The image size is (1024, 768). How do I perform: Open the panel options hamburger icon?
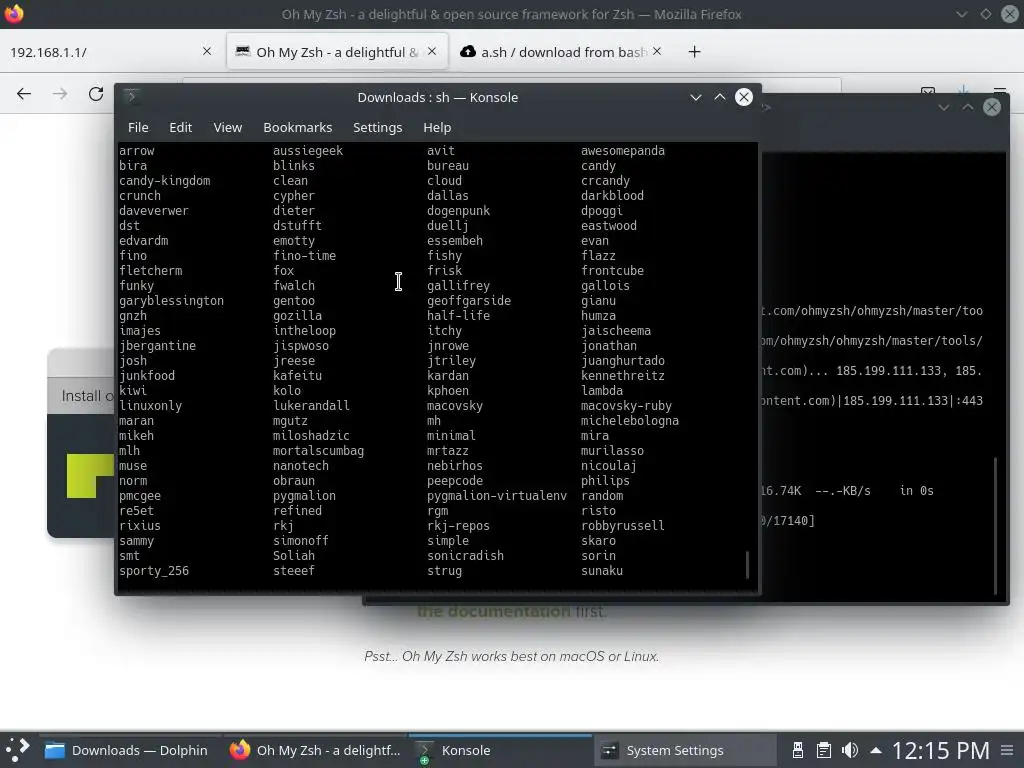pyautogui.click(x=1008, y=750)
